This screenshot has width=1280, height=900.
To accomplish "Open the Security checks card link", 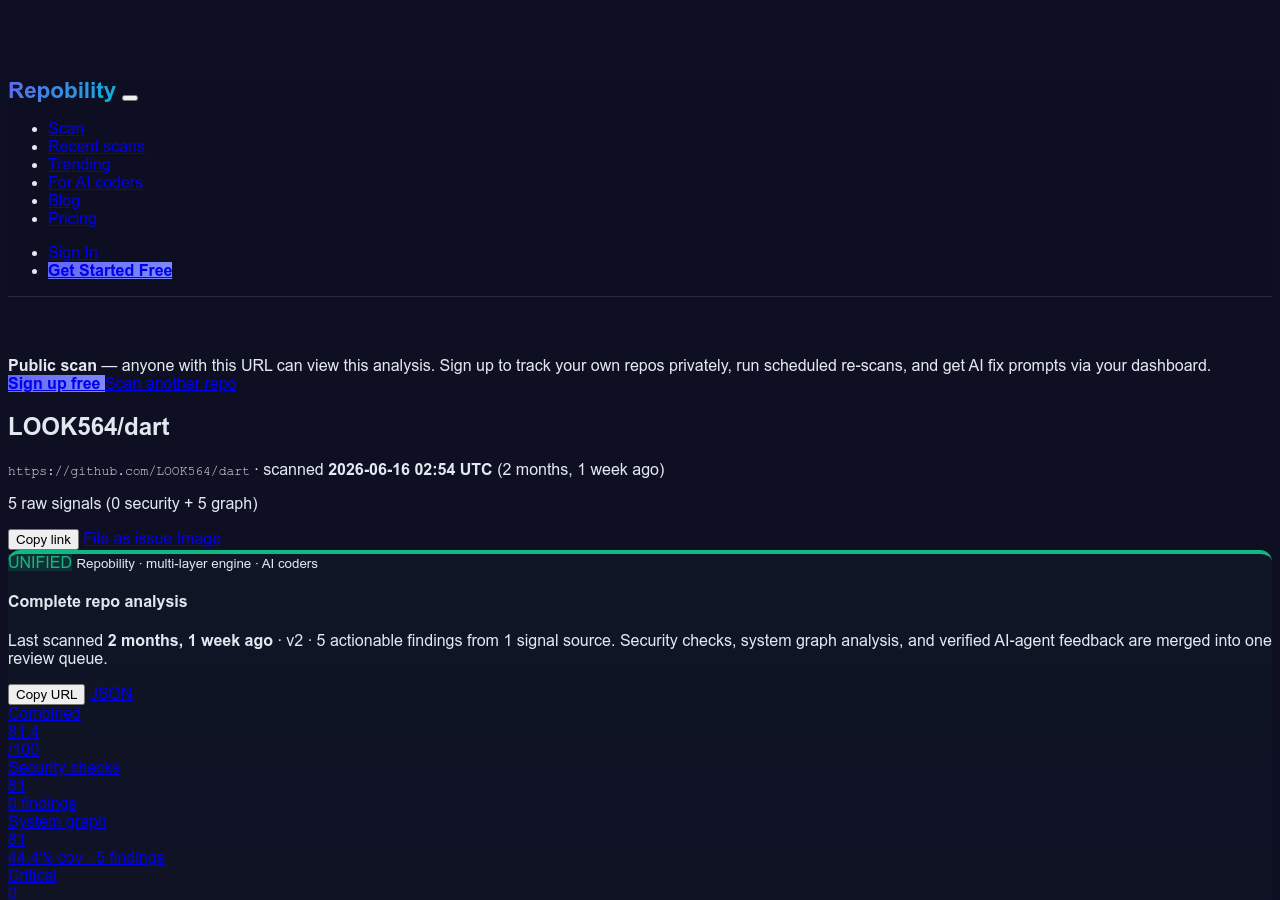I will (64, 785).
